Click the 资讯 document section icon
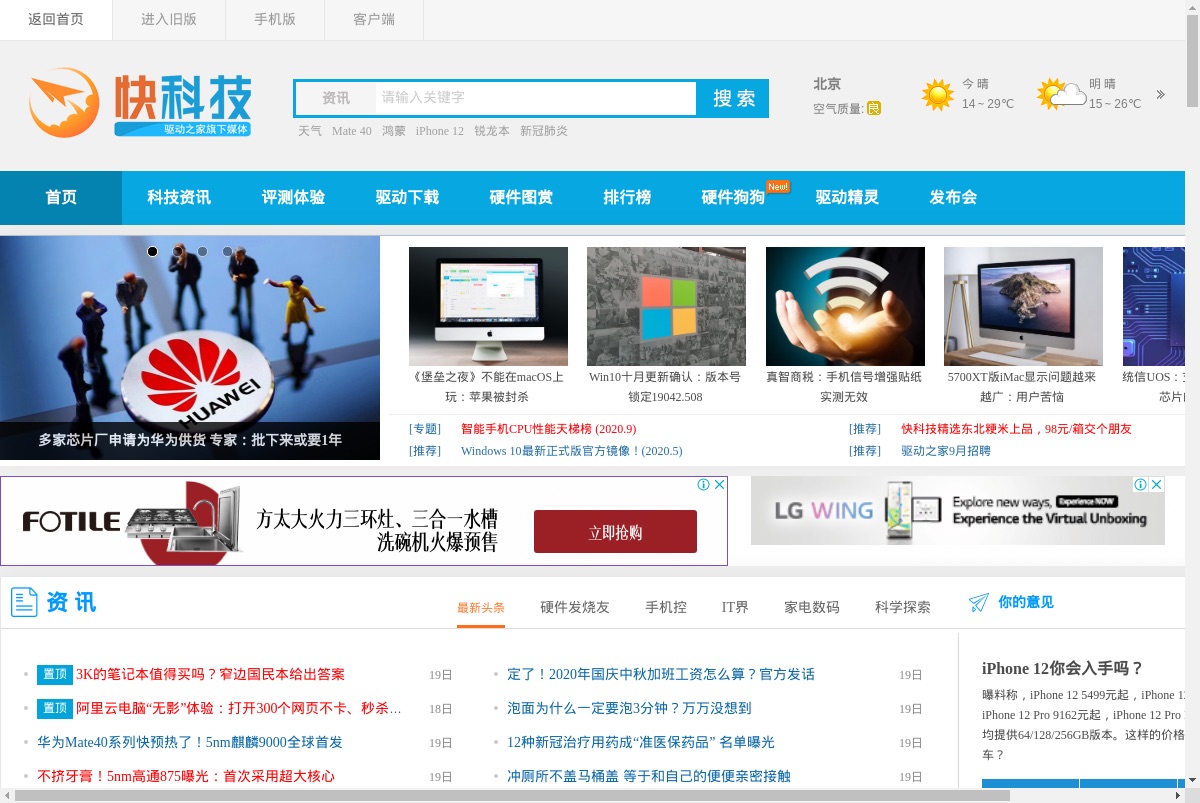 tap(24, 602)
